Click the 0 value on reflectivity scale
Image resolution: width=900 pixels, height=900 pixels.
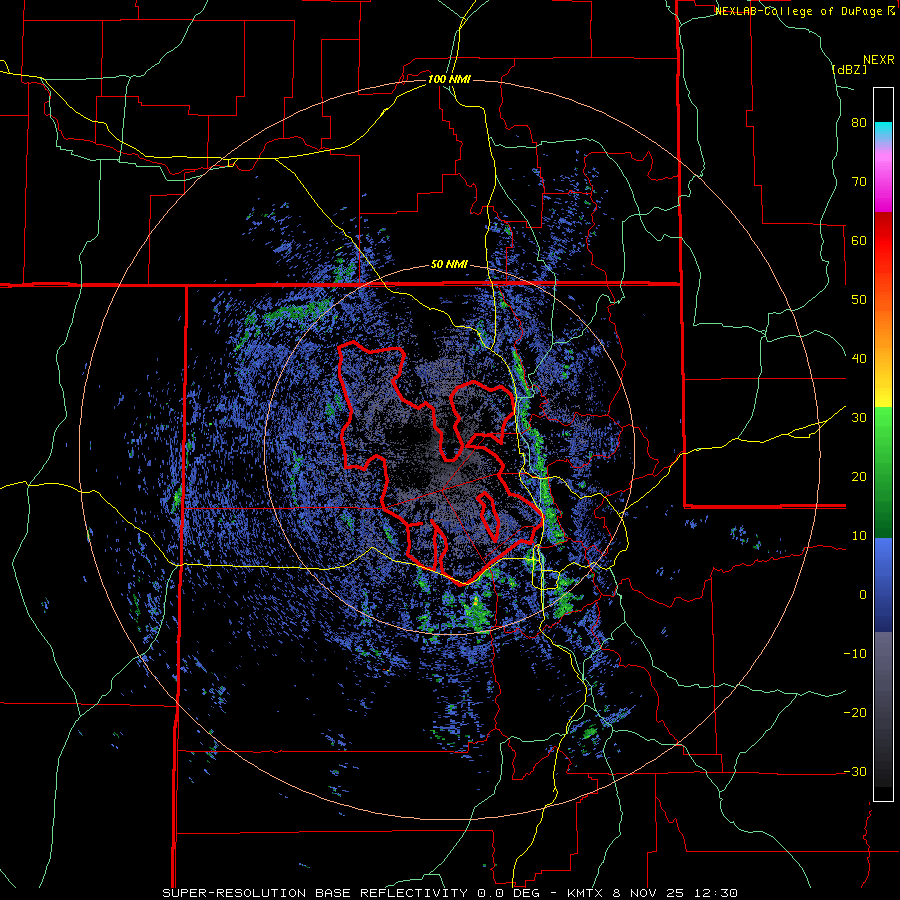(x=863, y=595)
